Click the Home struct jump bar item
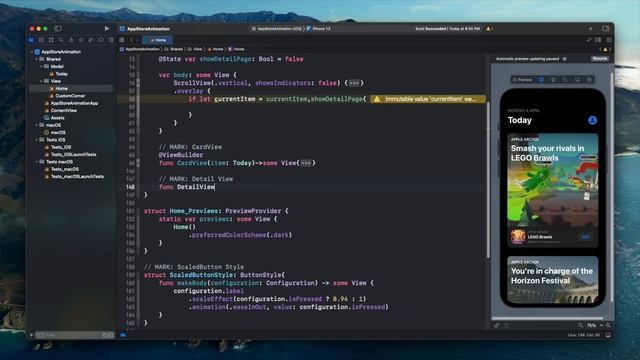Screen dimensions: 640x360 pos(236,49)
